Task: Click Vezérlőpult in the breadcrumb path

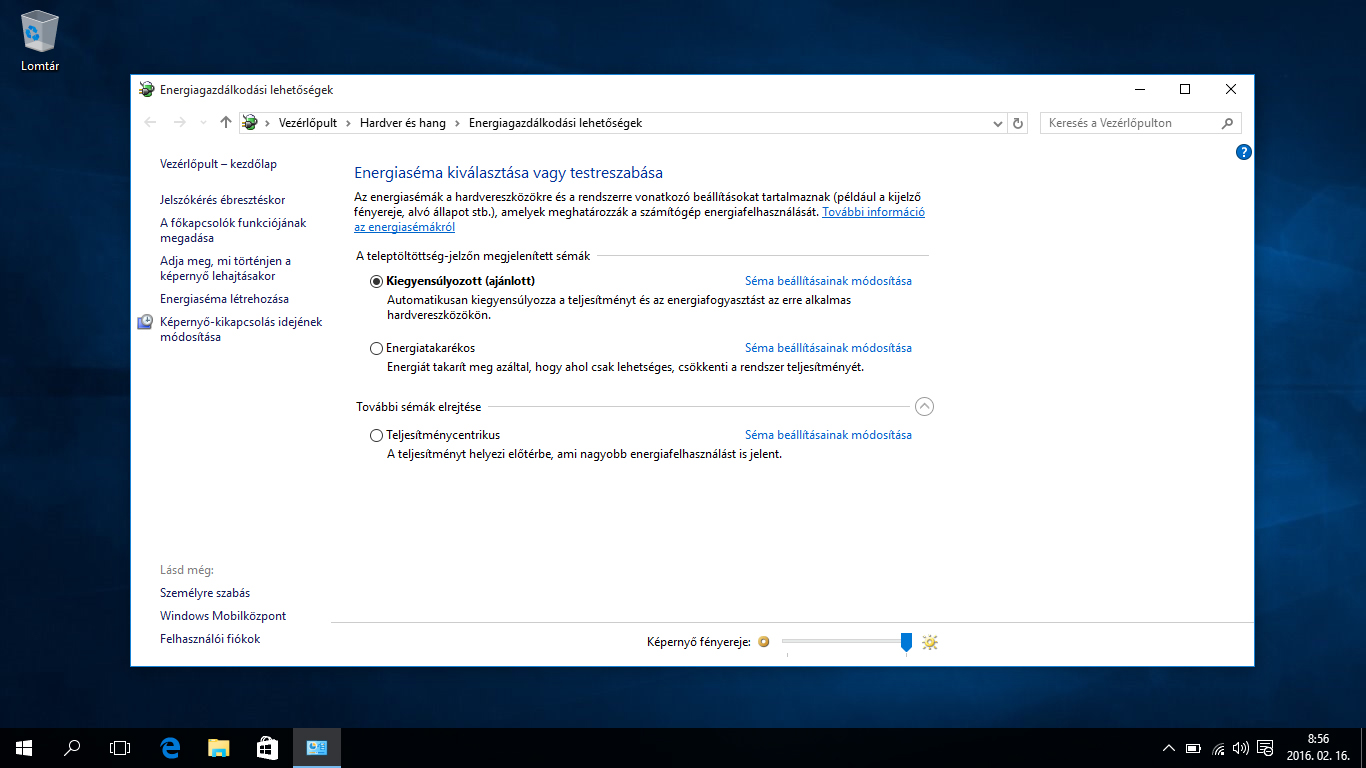Action: click(x=308, y=123)
